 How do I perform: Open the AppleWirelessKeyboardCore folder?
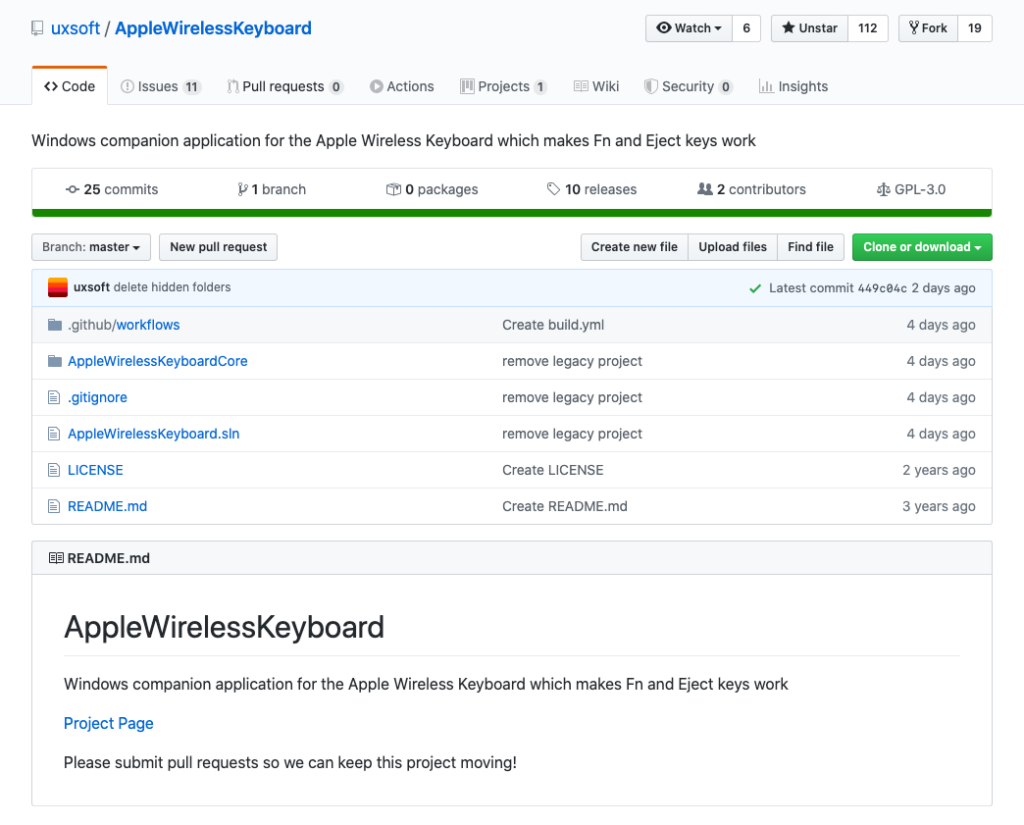[157, 361]
